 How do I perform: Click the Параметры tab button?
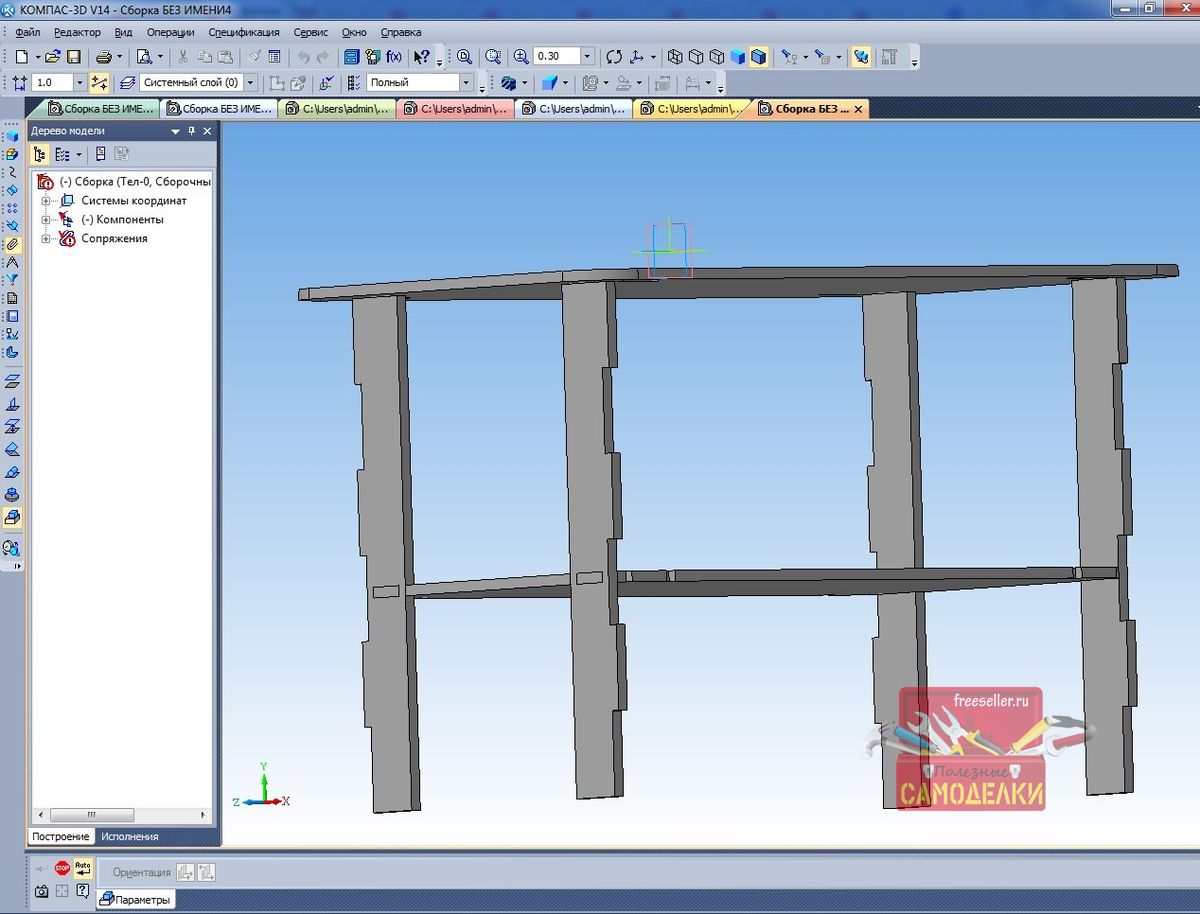click(x=137, y=900)
